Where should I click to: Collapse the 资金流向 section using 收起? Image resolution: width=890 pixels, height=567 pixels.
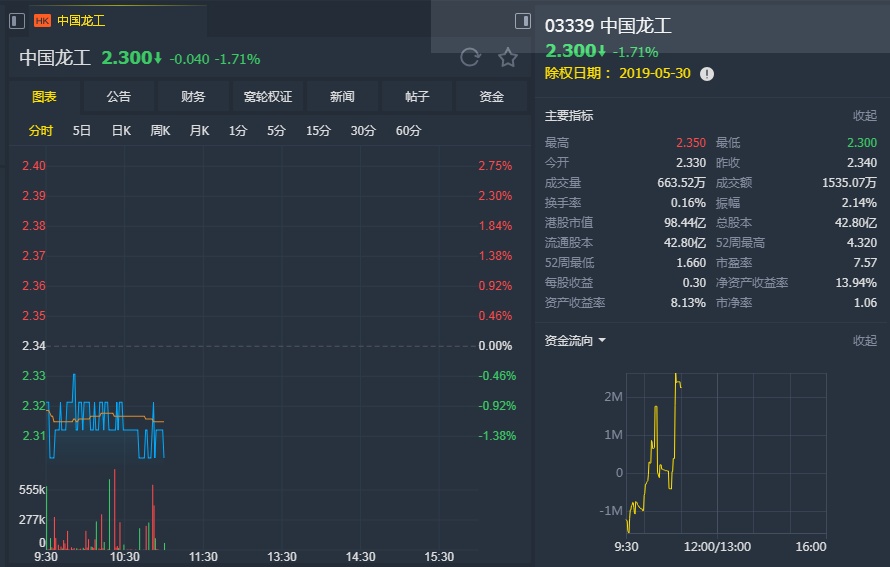pyautogui.click(x=864, y=341)
